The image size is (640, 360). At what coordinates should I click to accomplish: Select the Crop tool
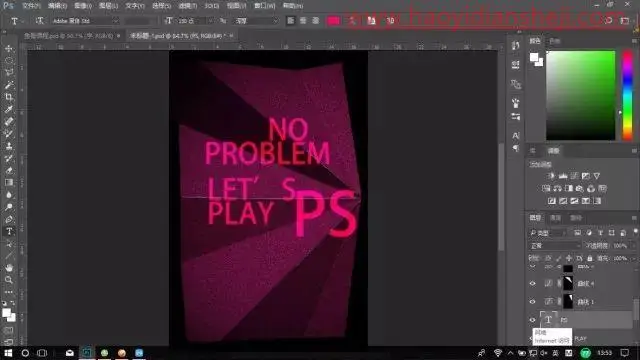pyautogui.click(x=9, y=97)
